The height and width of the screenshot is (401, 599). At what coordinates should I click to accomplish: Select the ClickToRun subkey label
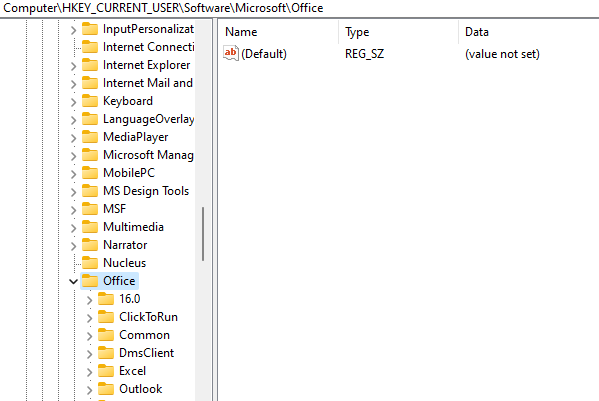148,317
